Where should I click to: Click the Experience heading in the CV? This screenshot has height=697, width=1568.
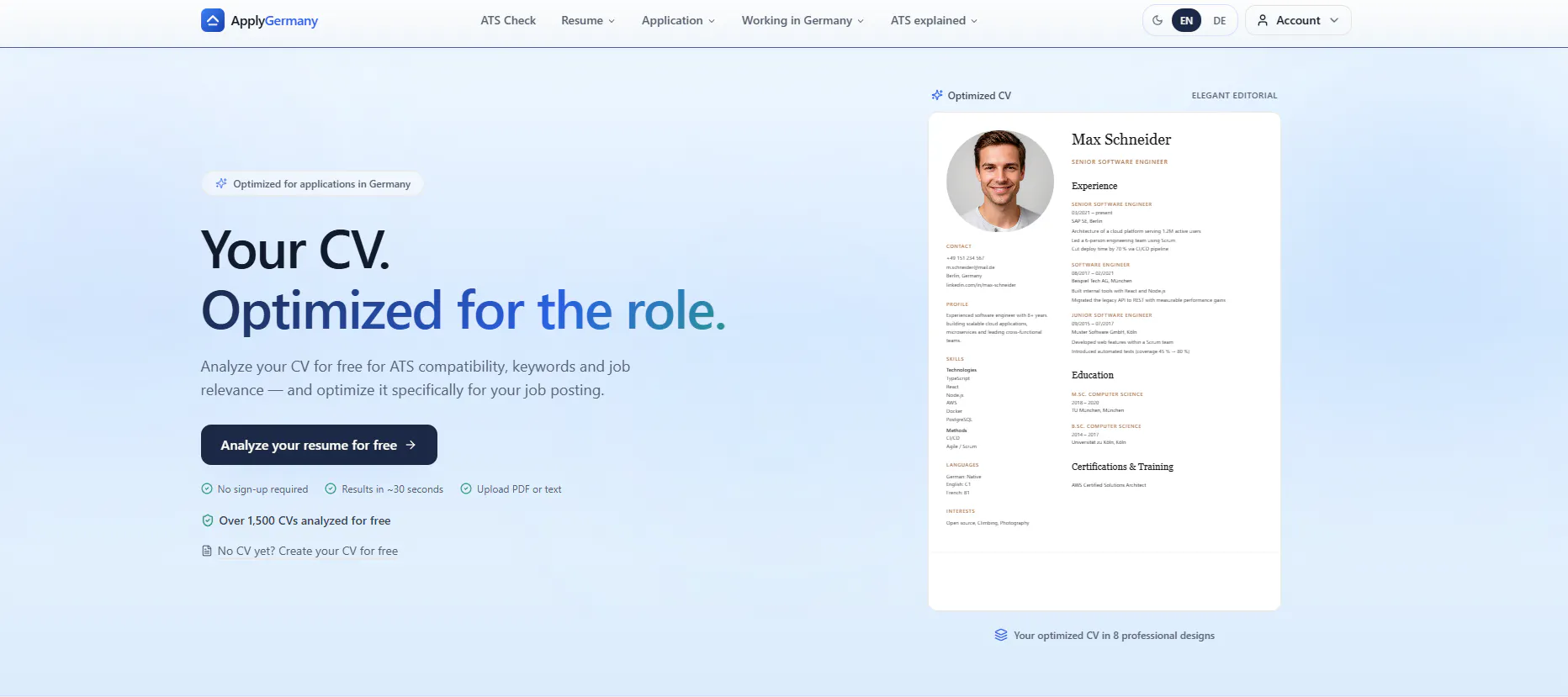pyautogui.click(x=1094, y=186)
